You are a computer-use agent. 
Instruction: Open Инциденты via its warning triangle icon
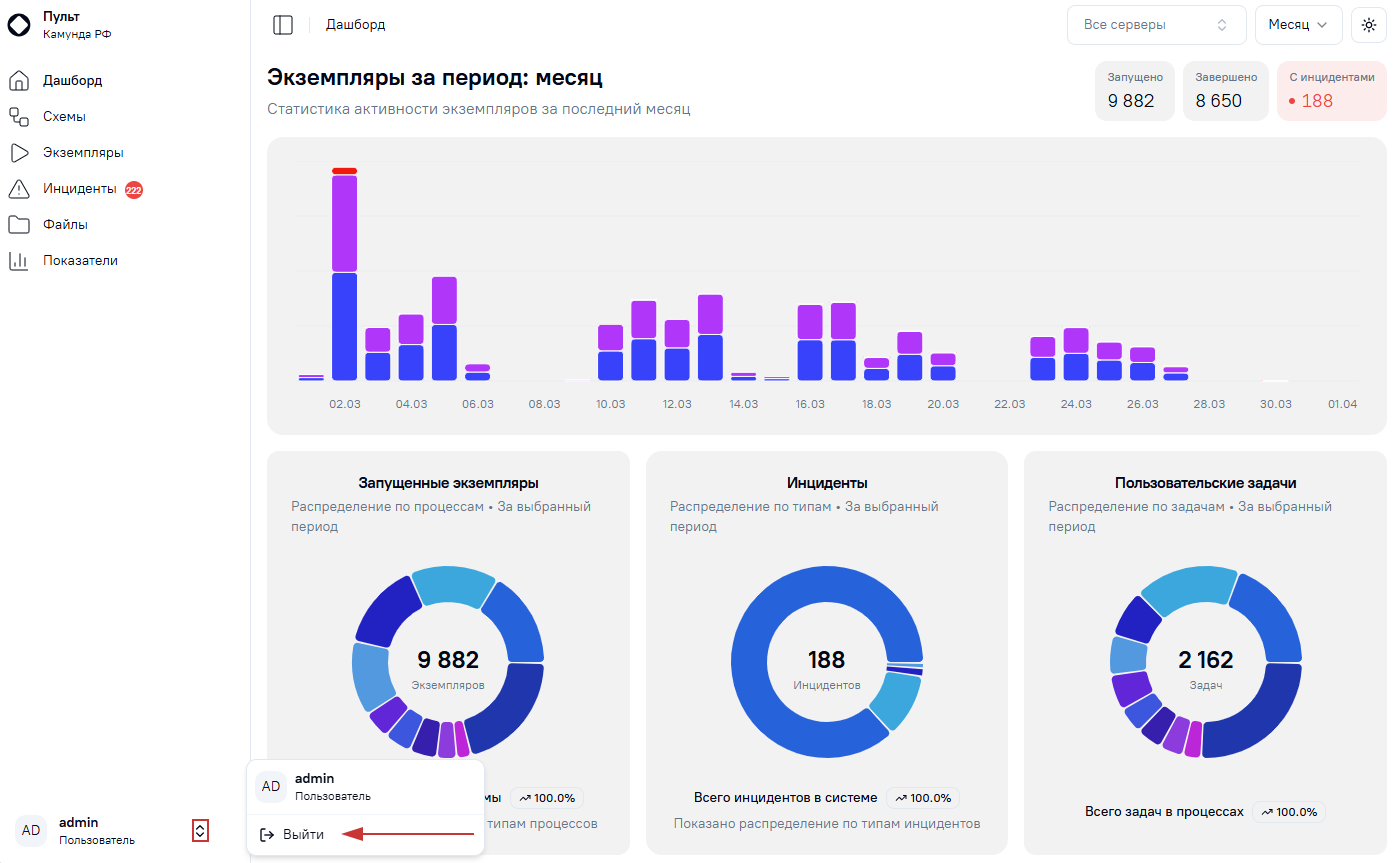(19, 188)
